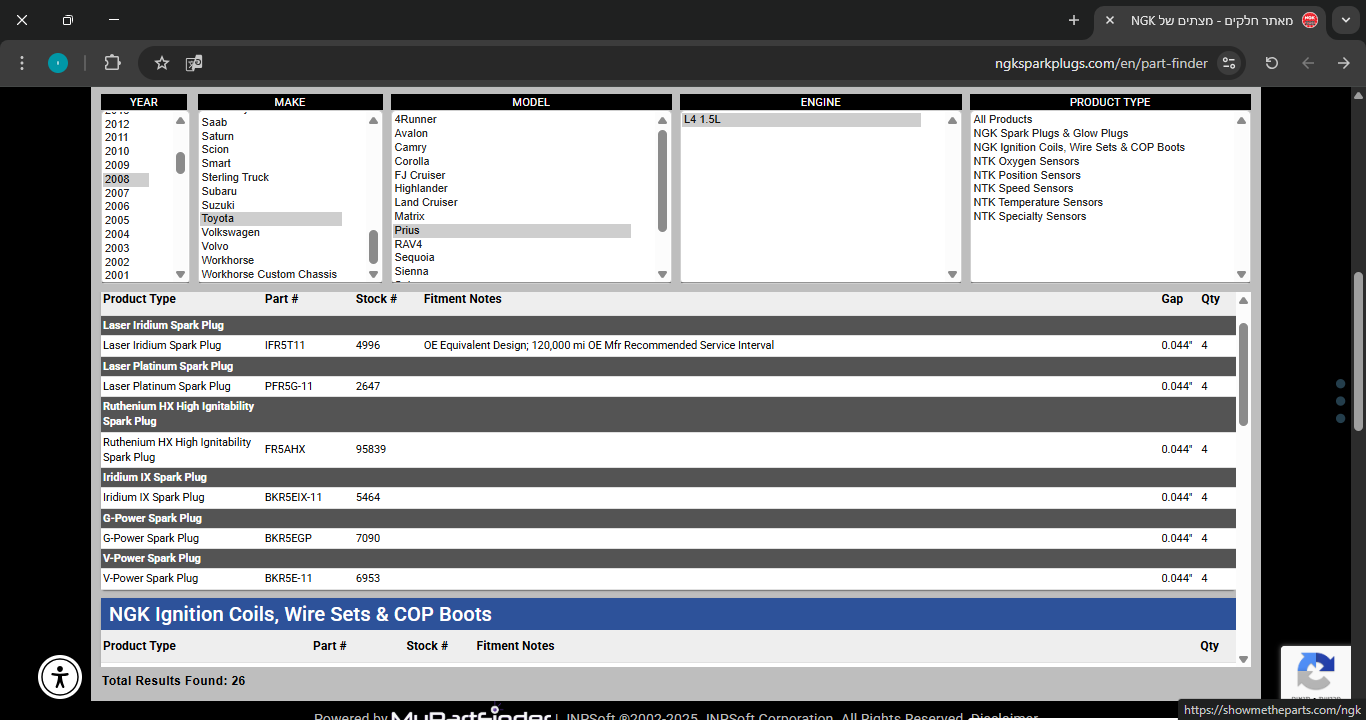The width and height of the screenshot is (1366, 720).
Task: Click the Disclaimer link in footer
Action: coord(1004,716)
